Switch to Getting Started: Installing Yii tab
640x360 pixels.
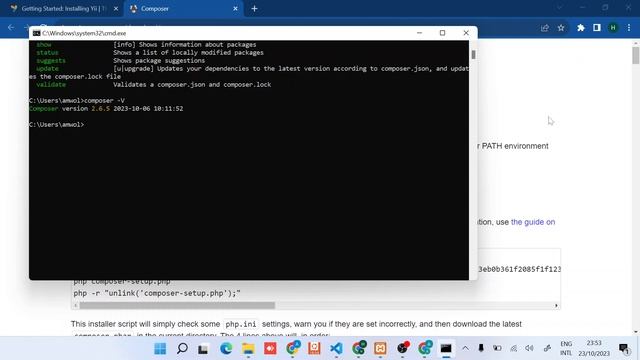[62, 9]
